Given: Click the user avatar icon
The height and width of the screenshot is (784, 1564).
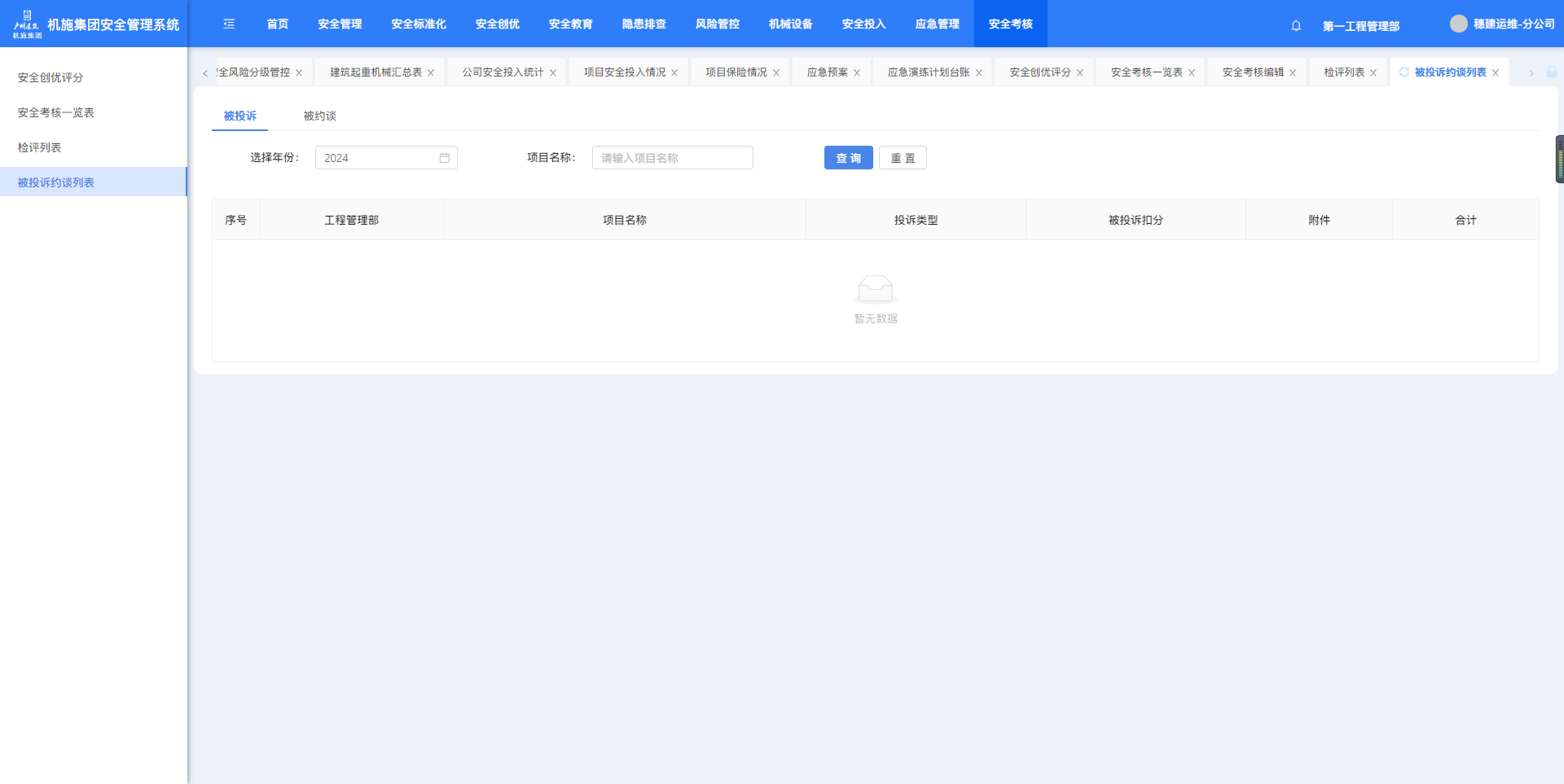Looking at the screenshot, I should click(1458, 24).
